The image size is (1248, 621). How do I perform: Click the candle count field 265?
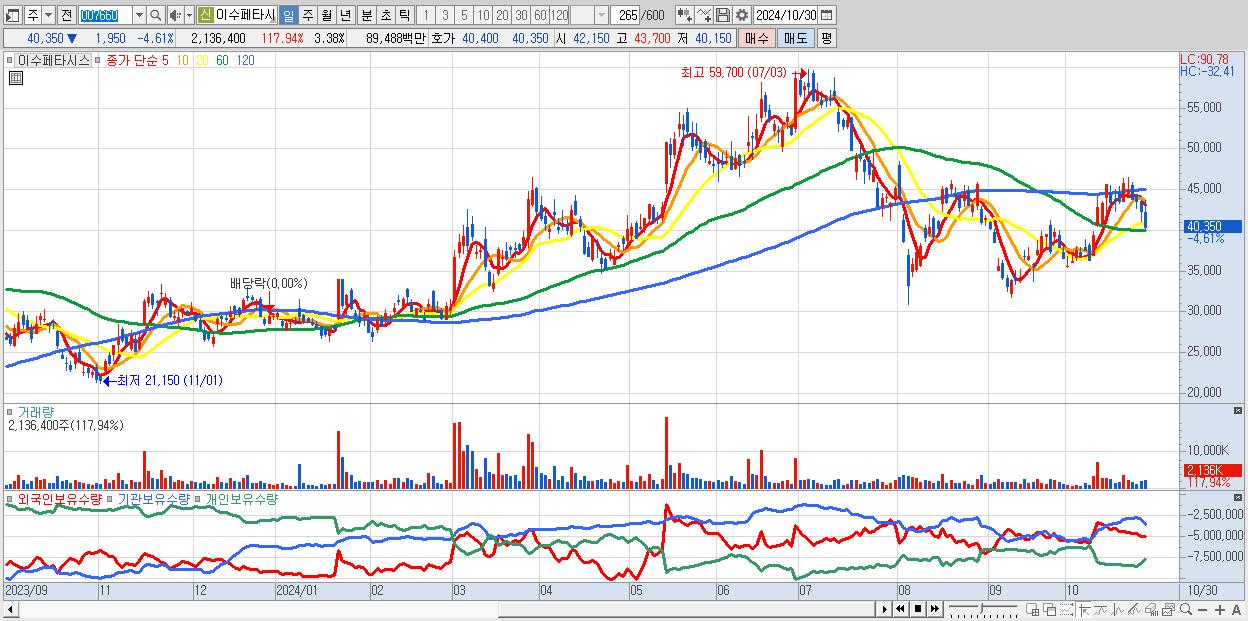point(626,15)
